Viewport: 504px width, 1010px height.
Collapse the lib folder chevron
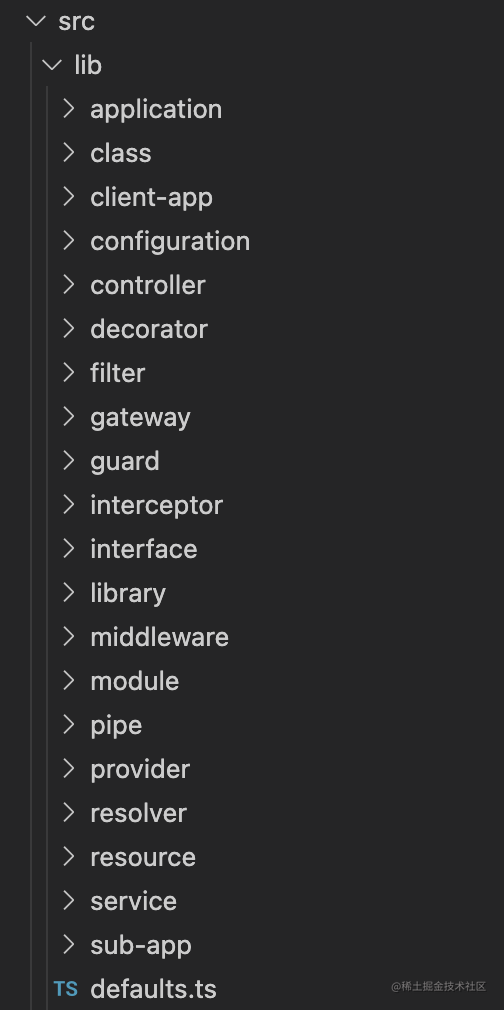[x=52, y=65]
